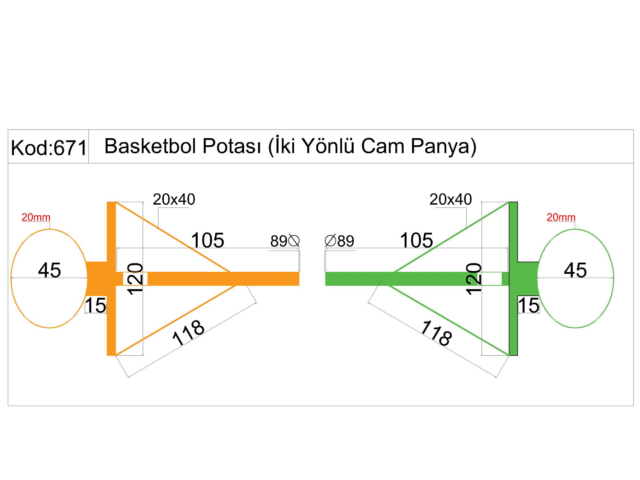
Task: Click the 15 label near green bracket
Action: click(529, 305)
